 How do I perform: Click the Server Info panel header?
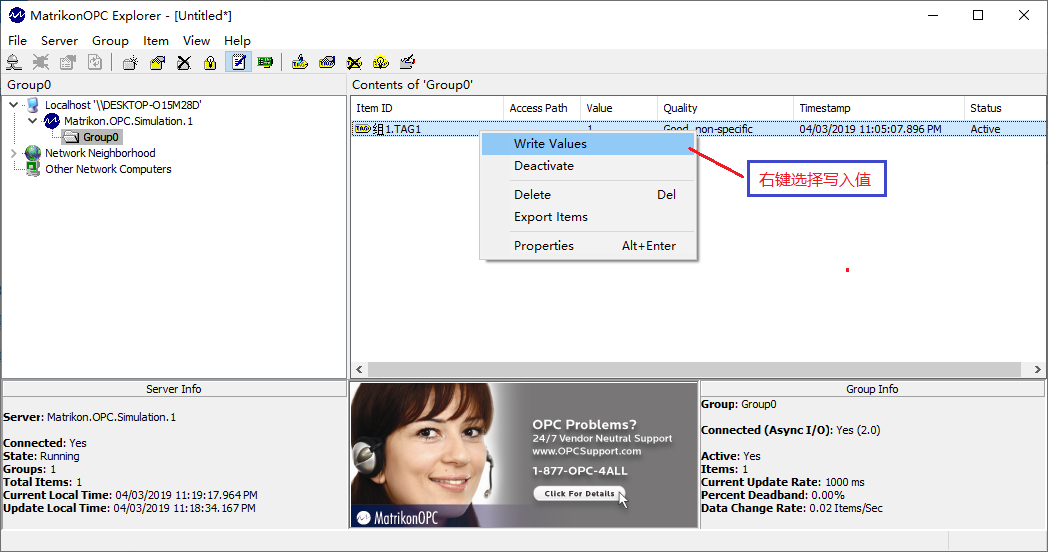point(174,389)
